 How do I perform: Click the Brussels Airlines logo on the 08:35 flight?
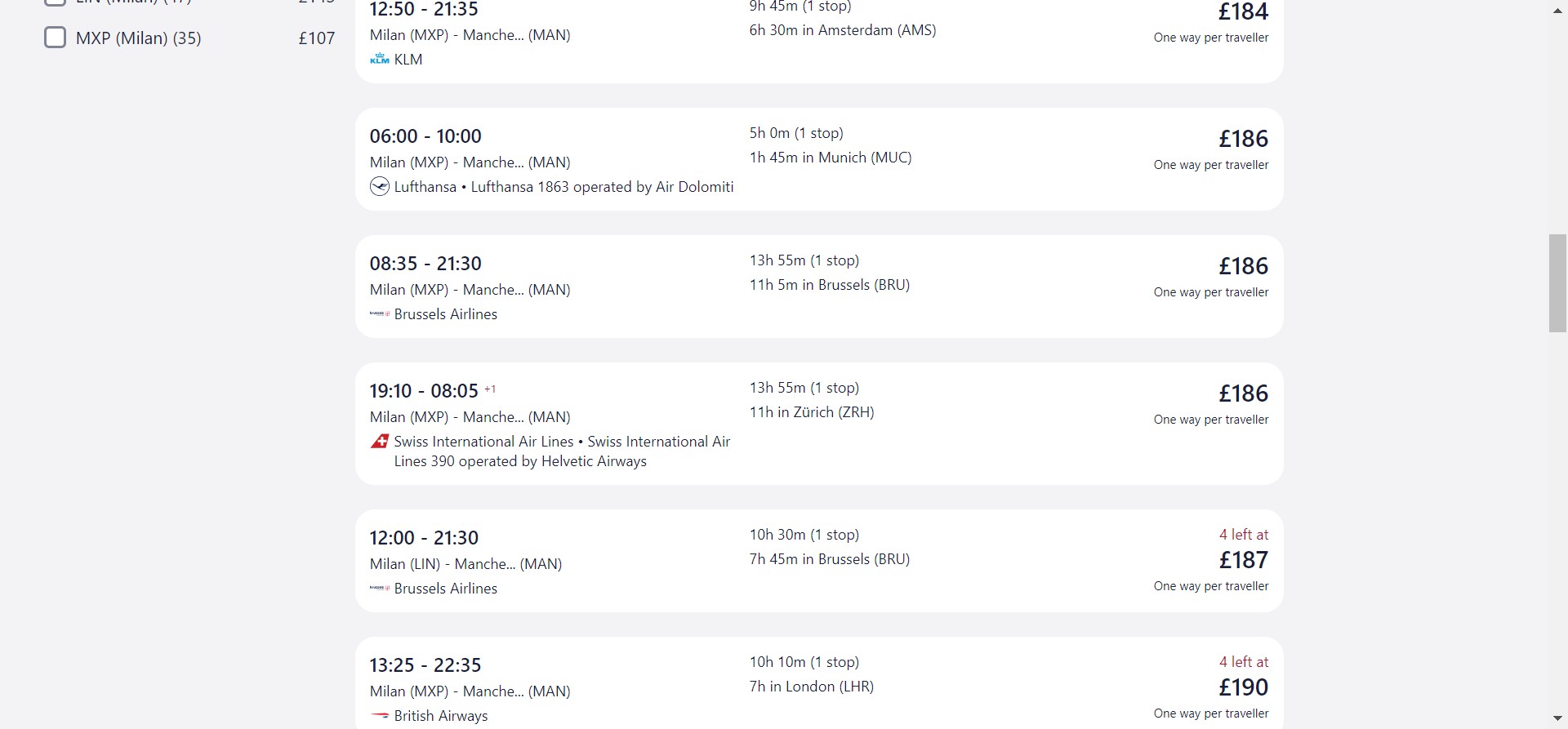tap(380, 313)
